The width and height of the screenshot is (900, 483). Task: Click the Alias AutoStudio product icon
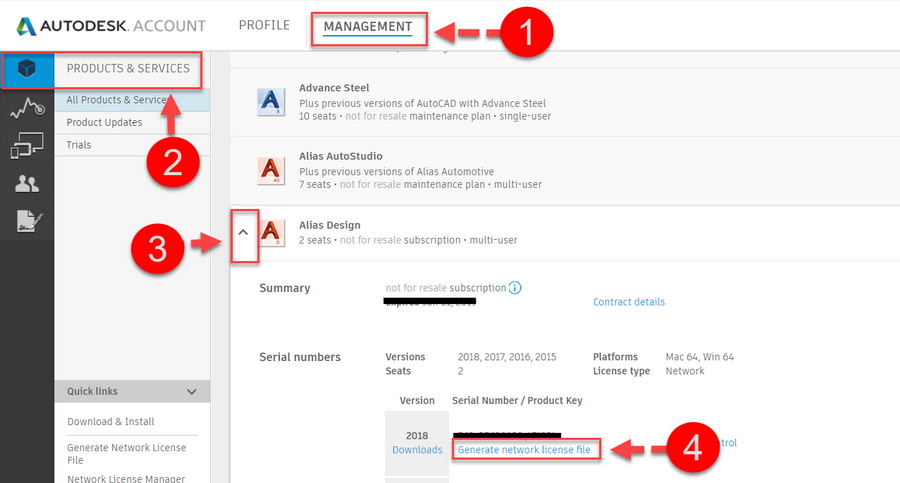[x=270, y=171]
